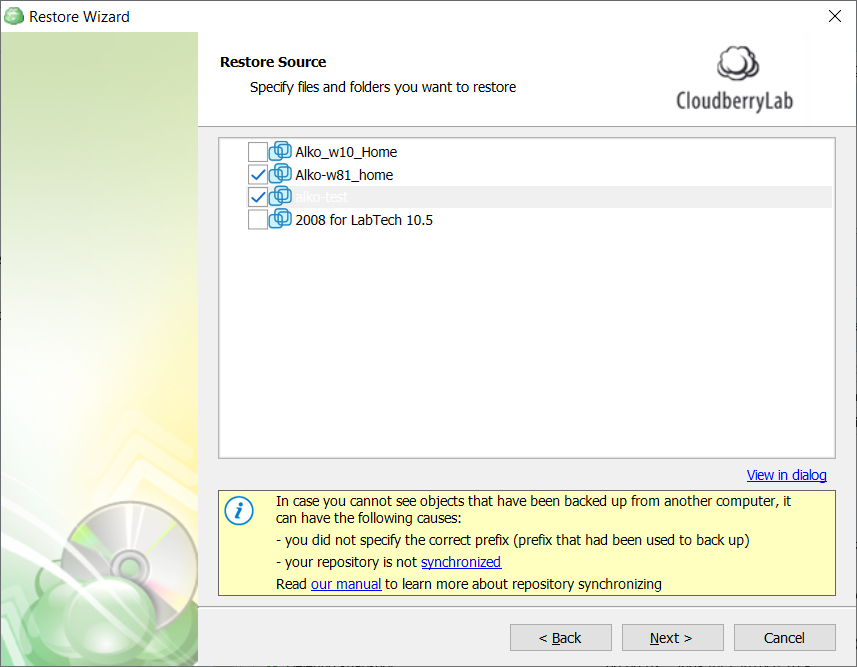857x667 pixels.
Task: Click the alko-test computer icon
Action: point(280,196)
